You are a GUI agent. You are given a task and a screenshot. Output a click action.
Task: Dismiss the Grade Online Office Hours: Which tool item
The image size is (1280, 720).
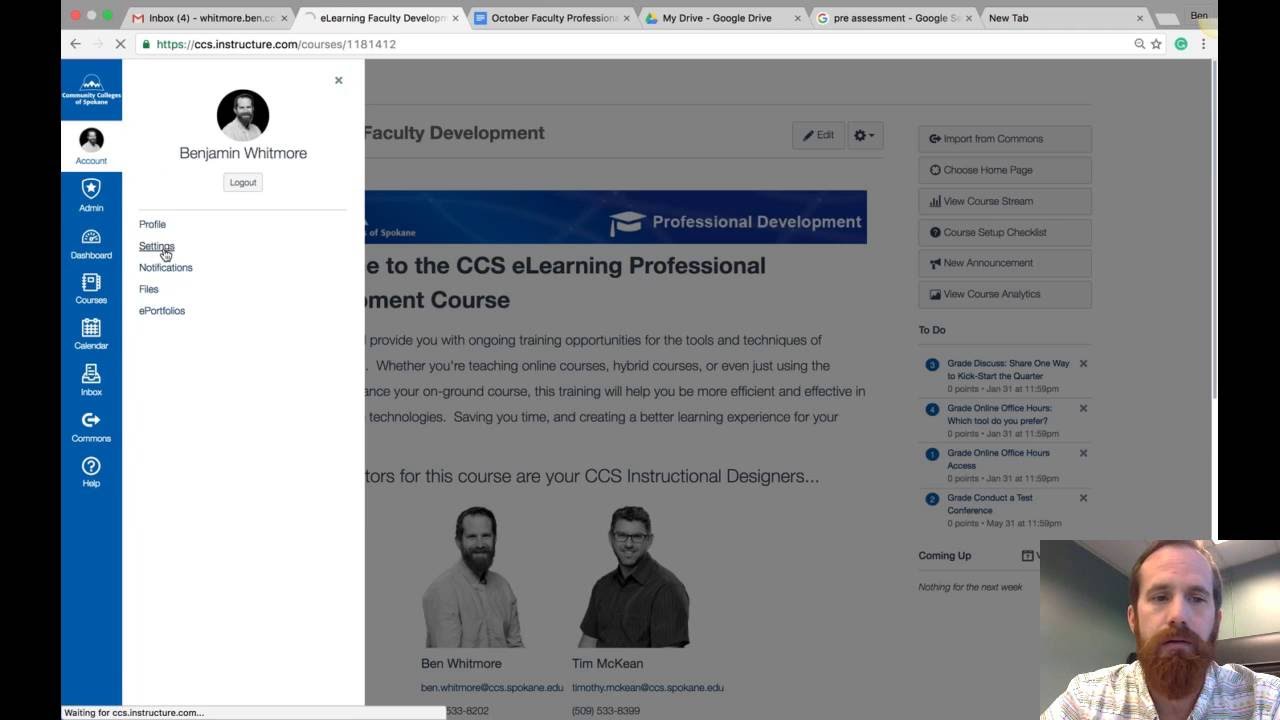click(x=1083, y=408)
